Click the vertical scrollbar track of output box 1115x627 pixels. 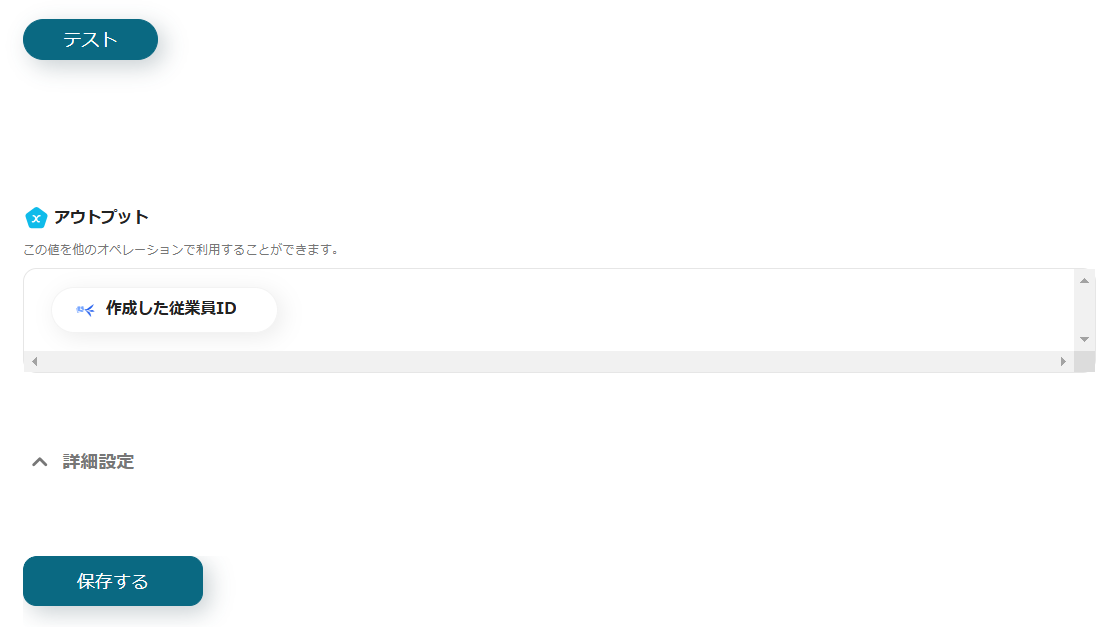[1084, 310]
